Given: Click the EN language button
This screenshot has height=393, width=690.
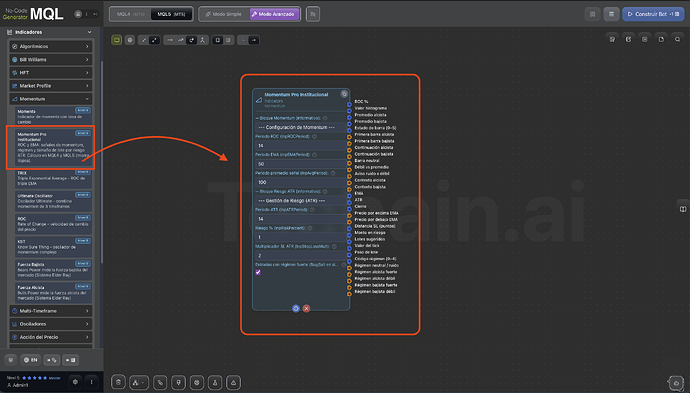Looking at the screenshot, I should pyautogui.click(x=30, y=360).
